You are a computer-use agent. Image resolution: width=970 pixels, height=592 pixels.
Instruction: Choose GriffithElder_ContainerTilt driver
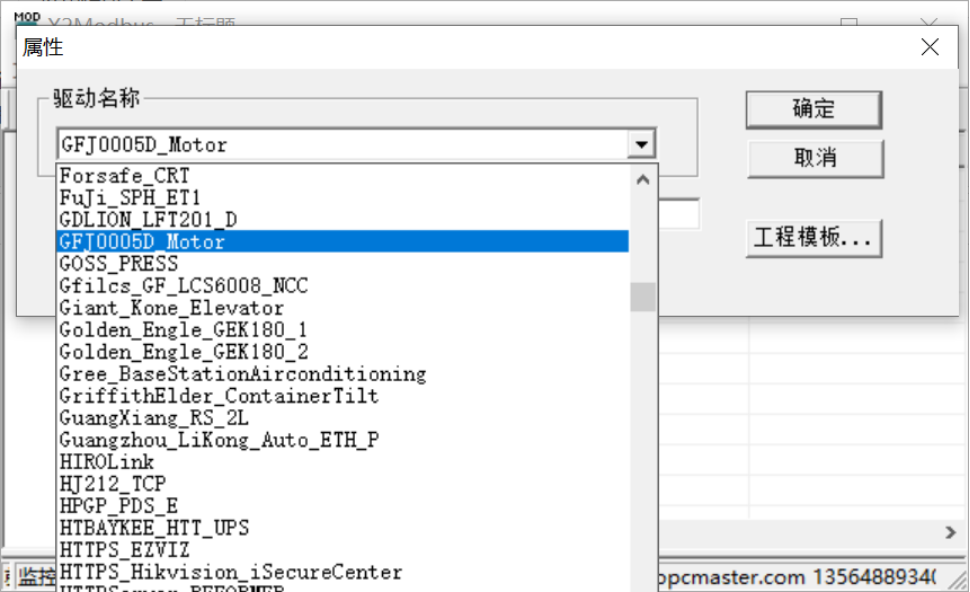click(343, 396)
